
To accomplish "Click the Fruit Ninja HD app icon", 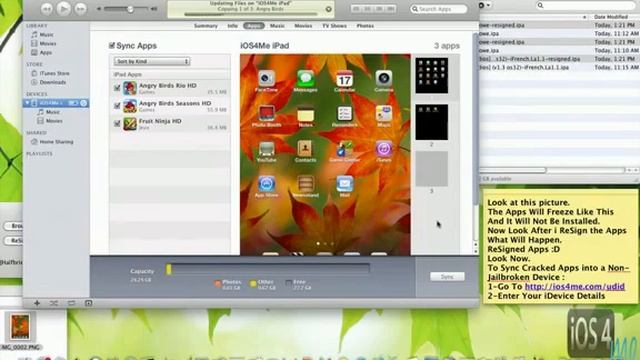I will (130, 123).
